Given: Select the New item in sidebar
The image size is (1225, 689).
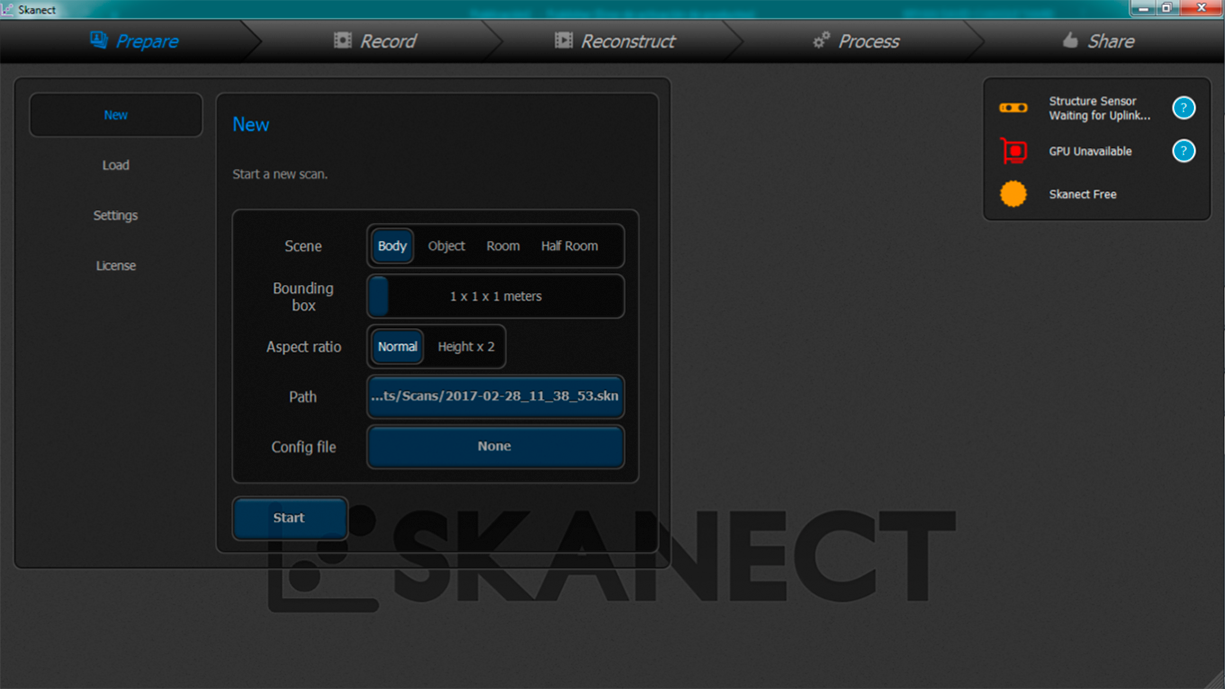Looking at the screenshot, I should click(116, 115).
